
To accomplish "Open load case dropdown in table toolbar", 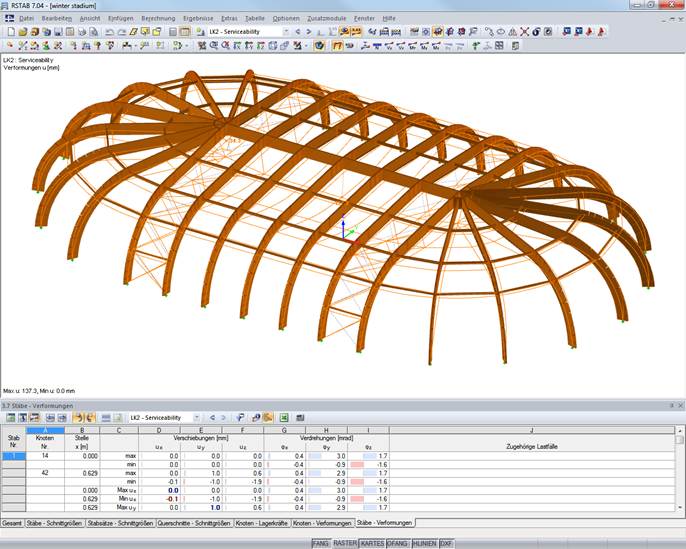I will (x=197, y=418).
